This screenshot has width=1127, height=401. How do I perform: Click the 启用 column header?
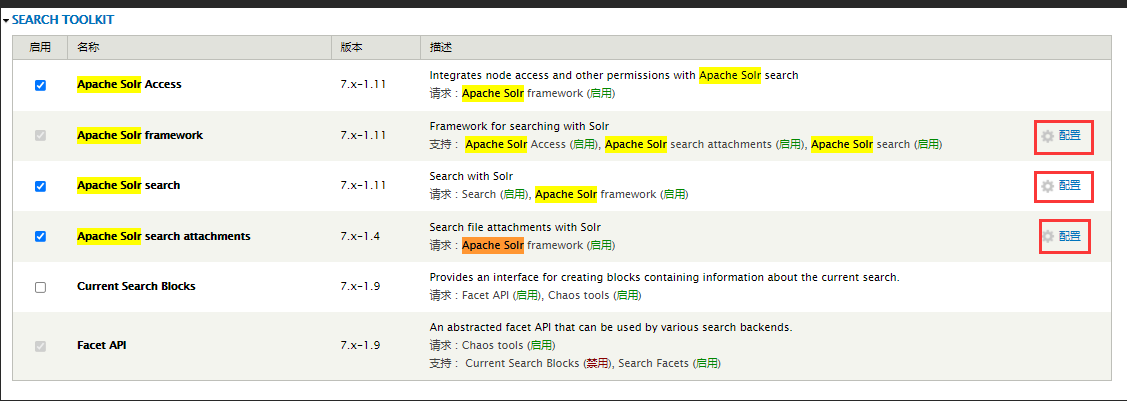pyautogui.click(x=40, y=47)
